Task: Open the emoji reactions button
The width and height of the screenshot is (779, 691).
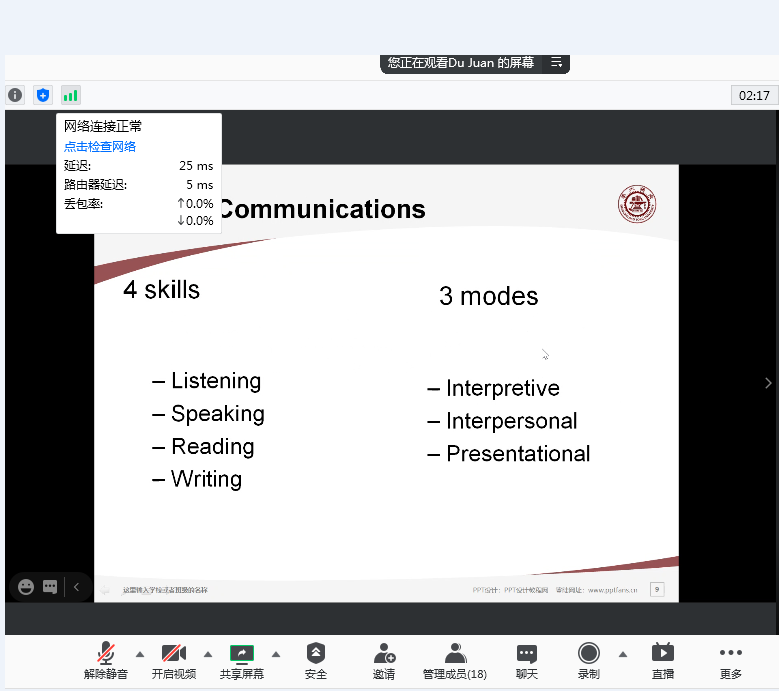Action: pos(26,587)
